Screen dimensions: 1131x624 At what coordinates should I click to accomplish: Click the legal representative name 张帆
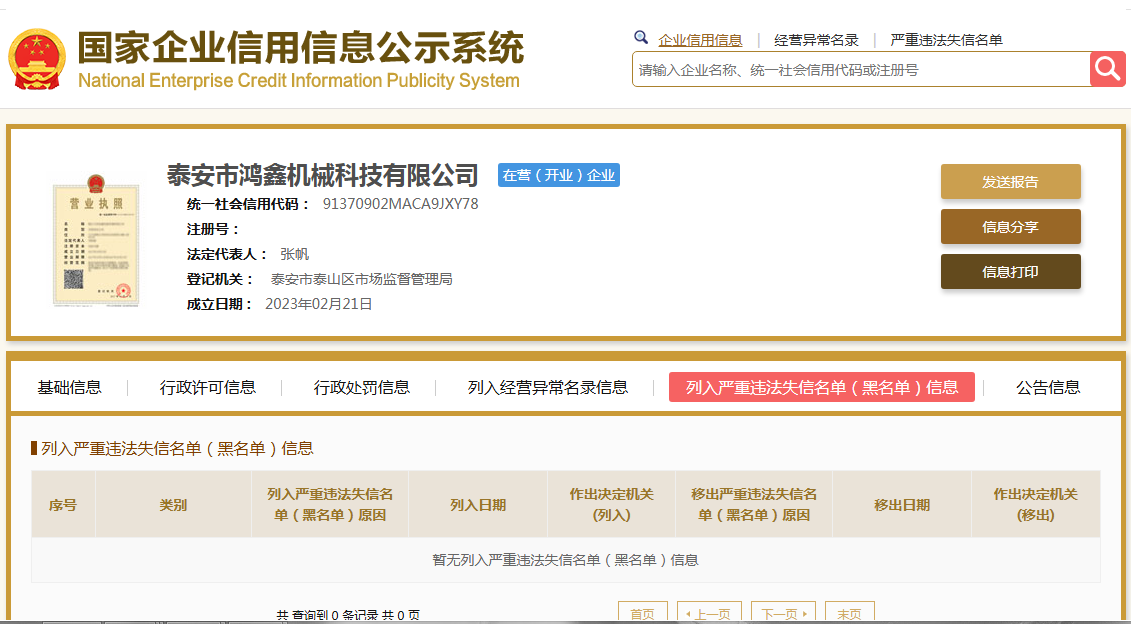coord(294,254)
